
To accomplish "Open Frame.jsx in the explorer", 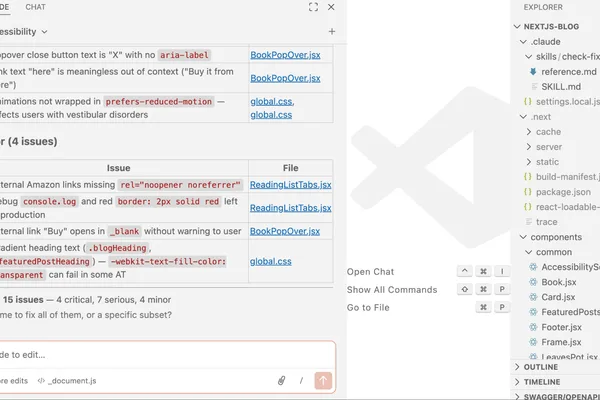I will [561, 342].
